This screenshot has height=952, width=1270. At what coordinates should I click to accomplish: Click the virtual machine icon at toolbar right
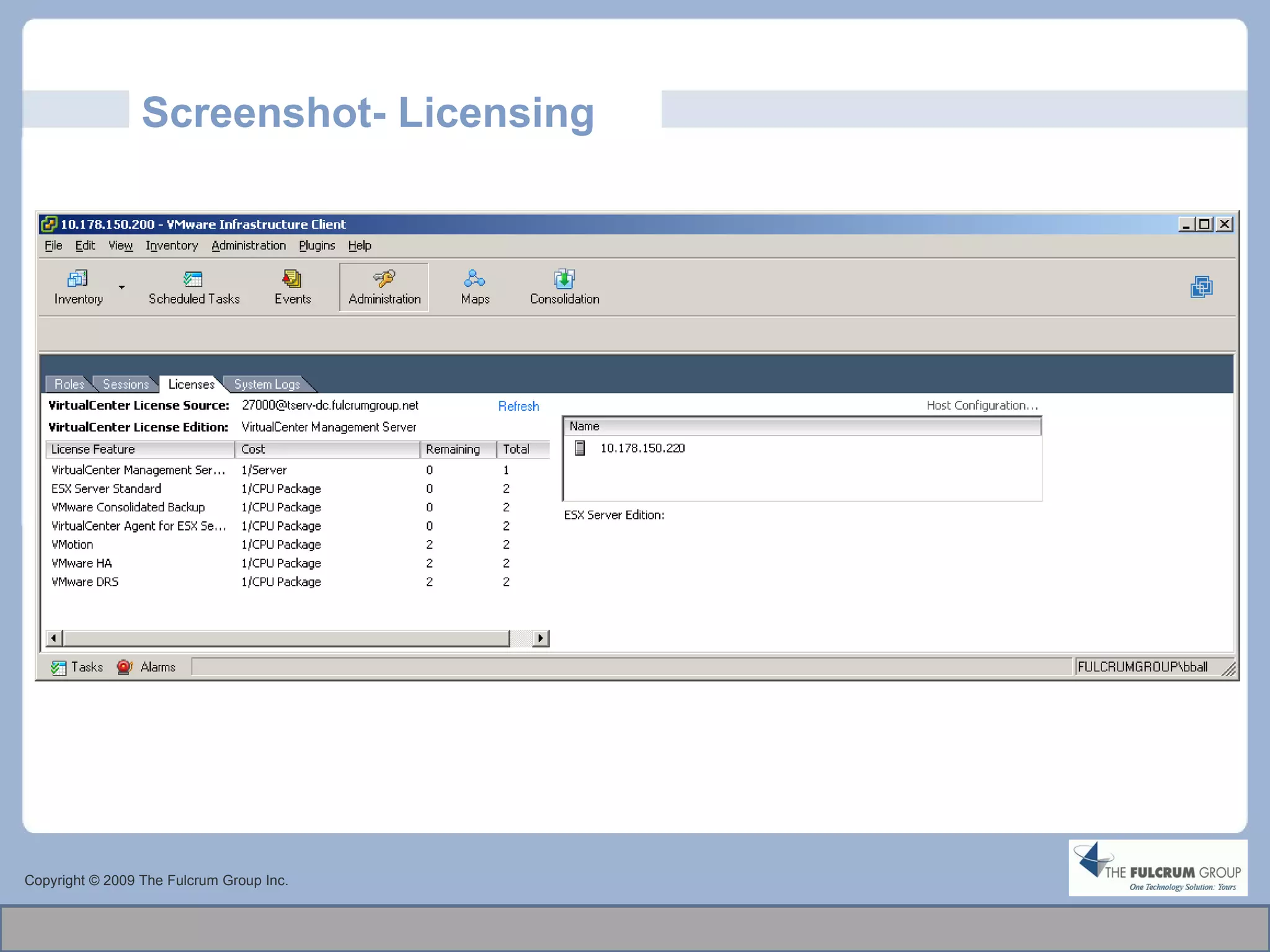coord(1201,287)
